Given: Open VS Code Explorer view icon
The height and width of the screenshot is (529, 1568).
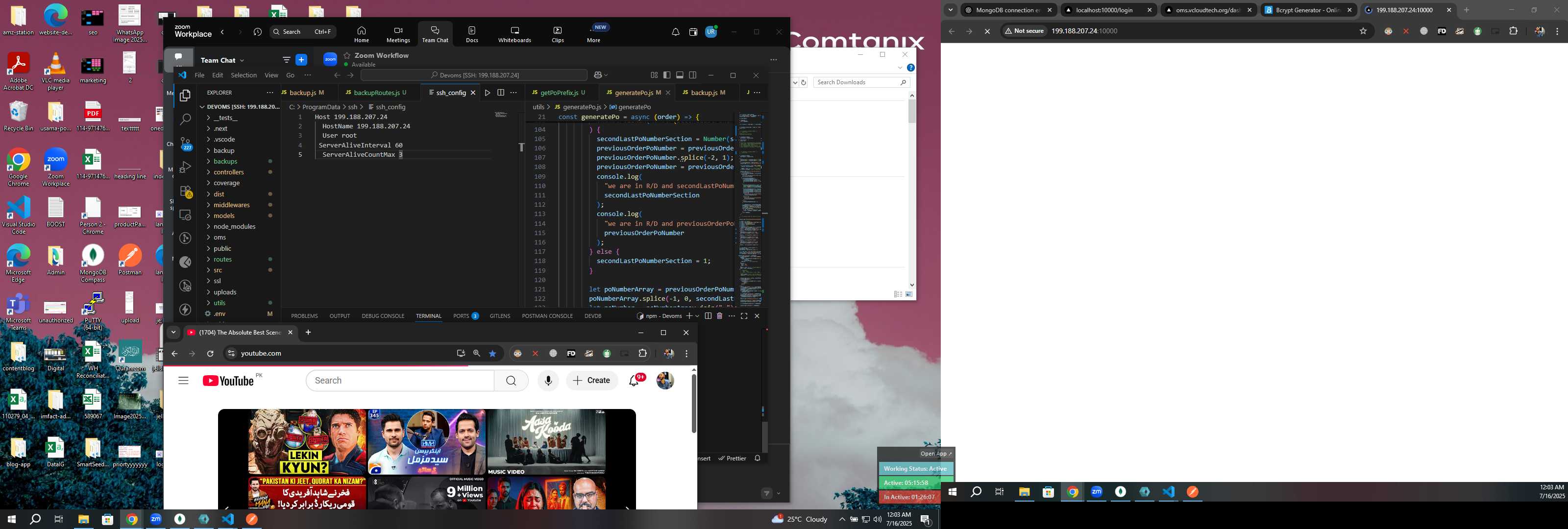Looking at the screenshot, I should pos(185,96).
